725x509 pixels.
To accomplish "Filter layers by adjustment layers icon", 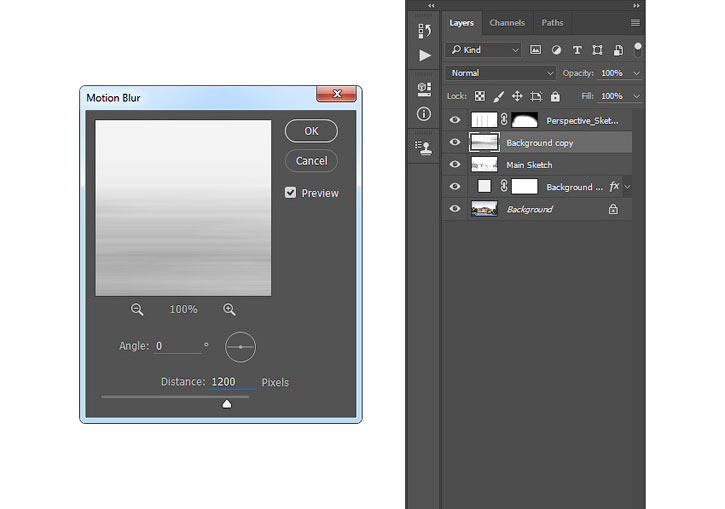I will pos(556,50).
